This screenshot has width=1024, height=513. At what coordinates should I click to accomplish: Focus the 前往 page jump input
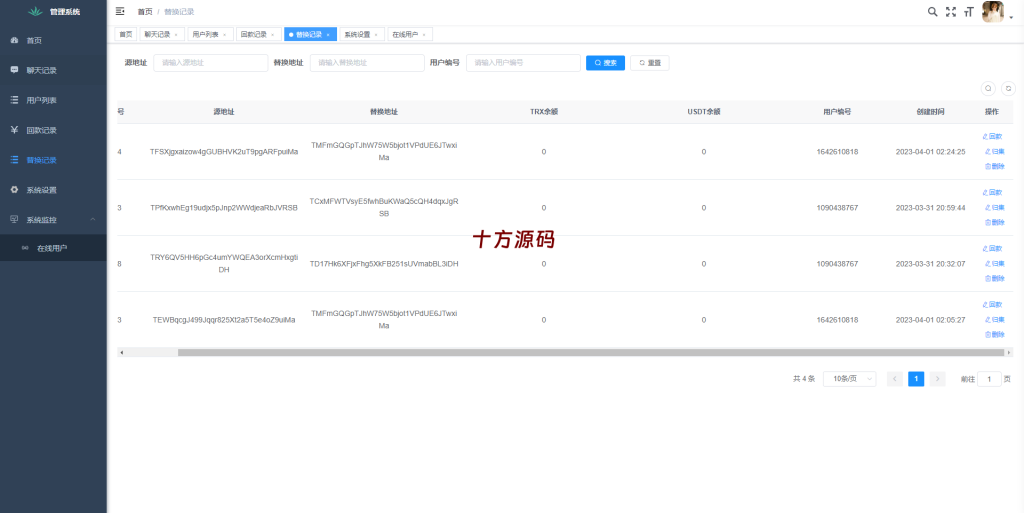(989, 379)
